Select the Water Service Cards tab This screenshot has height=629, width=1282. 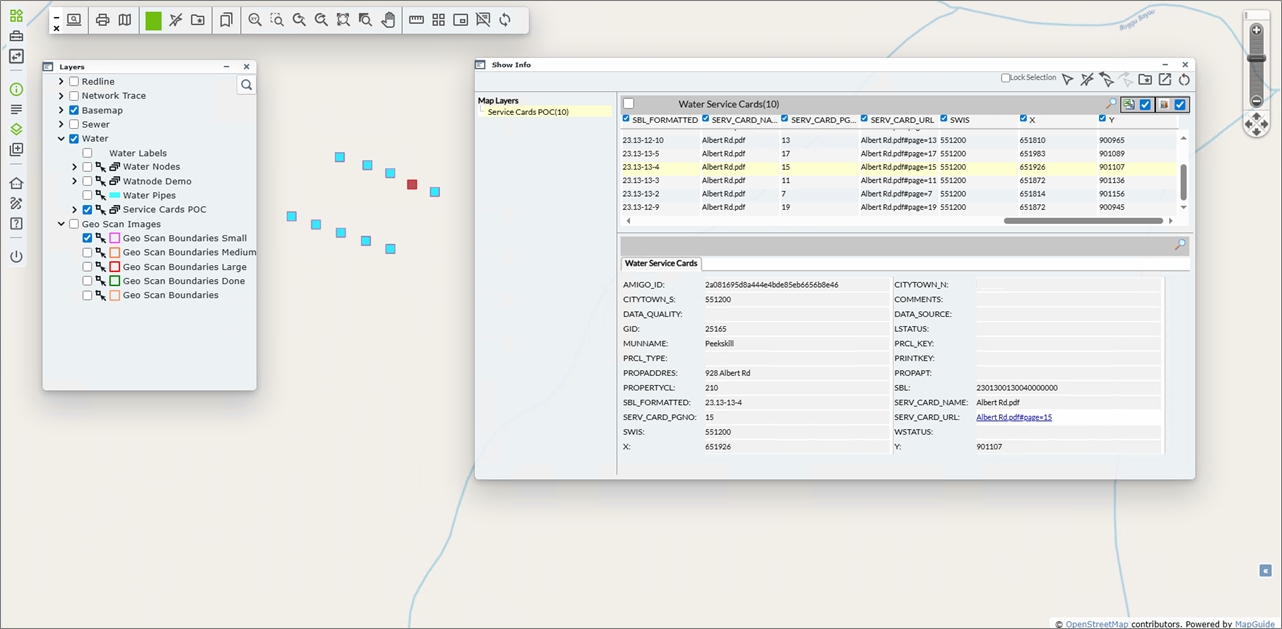(661, 264)
